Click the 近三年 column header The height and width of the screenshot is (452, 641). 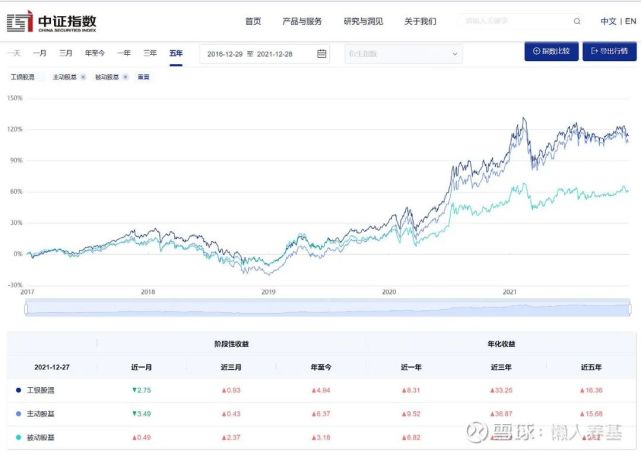coord(501,367)
